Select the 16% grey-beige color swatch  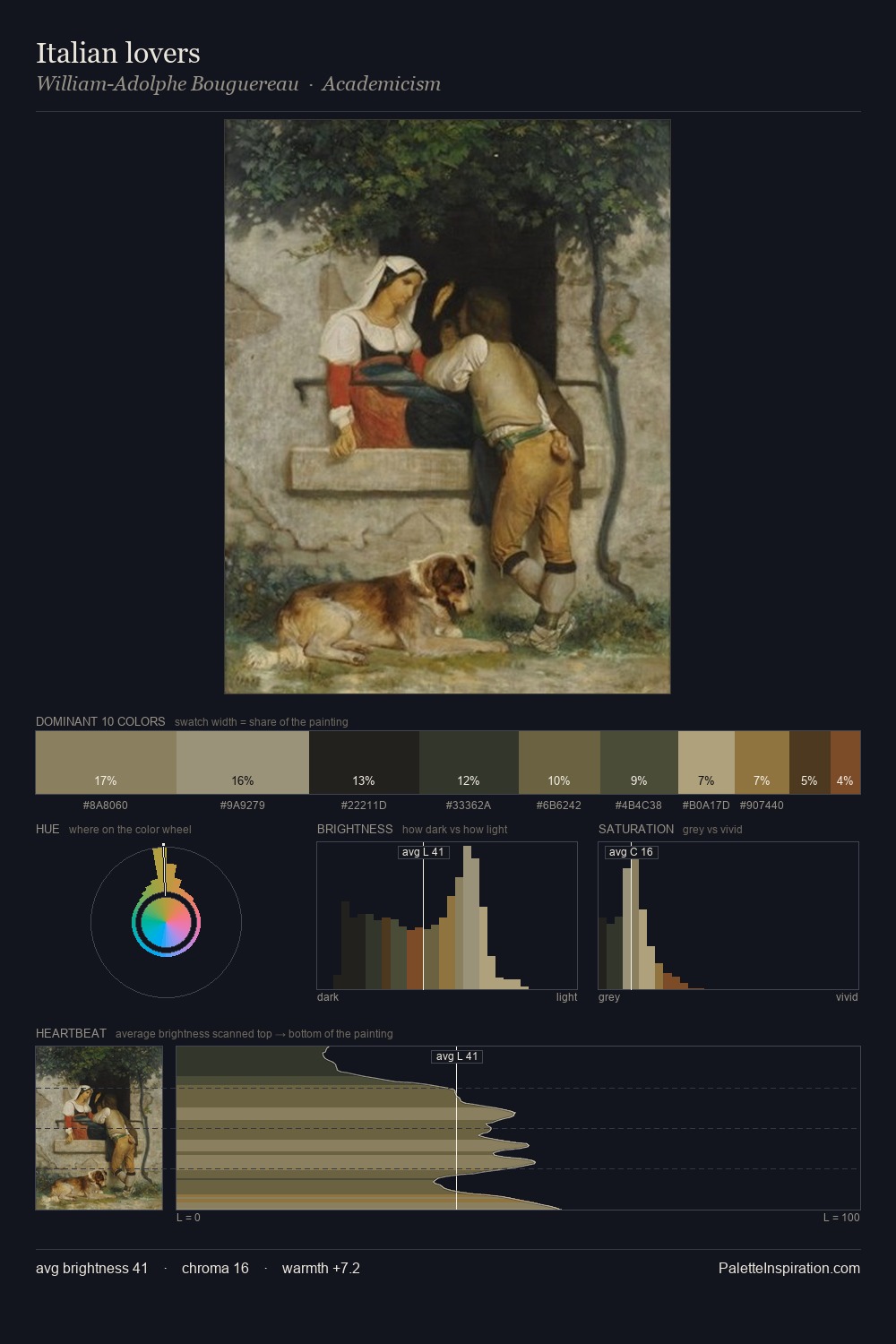click(x=243, y=762)
